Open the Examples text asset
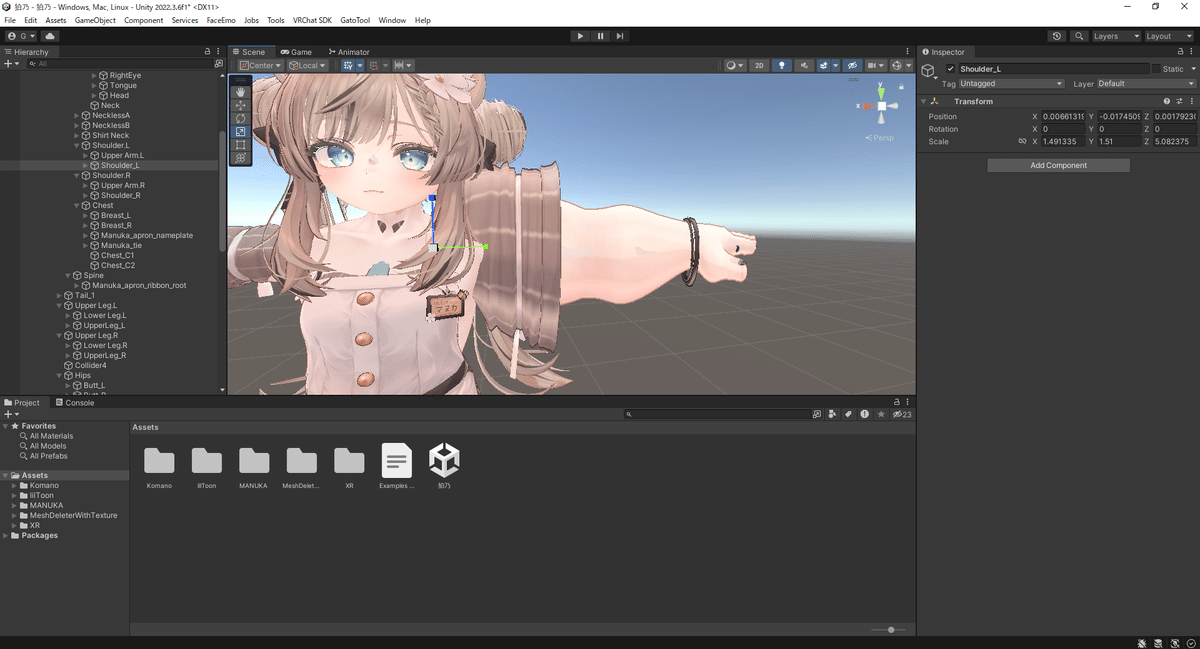1200x649 pixels. [397, 466]
